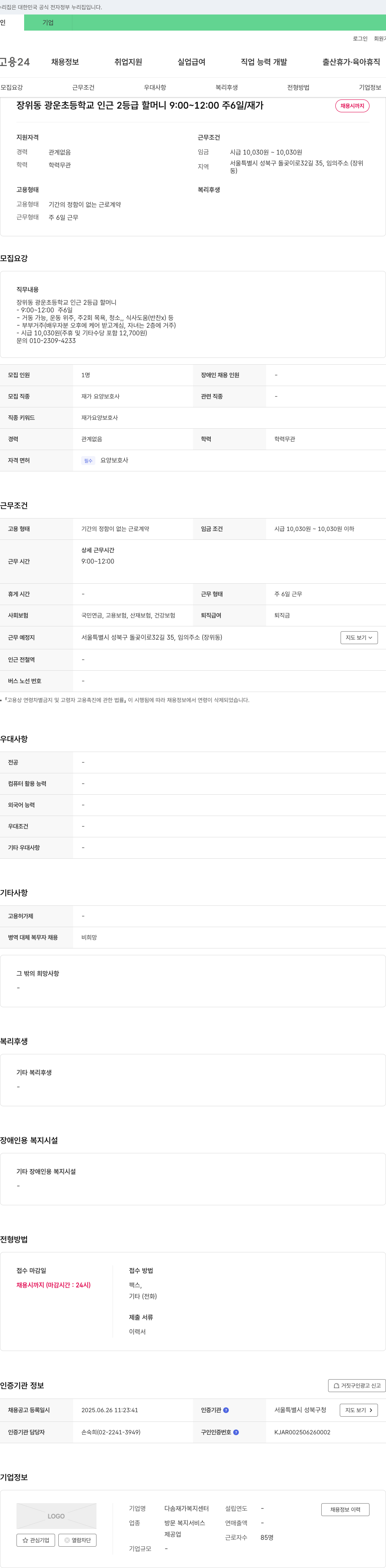Open the 취업지원 menu
Image resolution: width=386 pixels, height=1568 pixels.
click(x=128, y=62)
